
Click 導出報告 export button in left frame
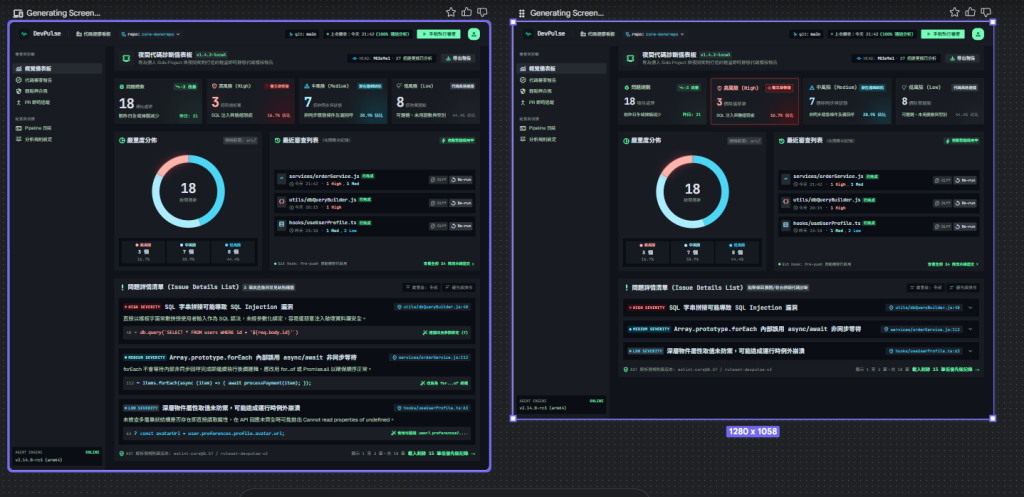458,58
